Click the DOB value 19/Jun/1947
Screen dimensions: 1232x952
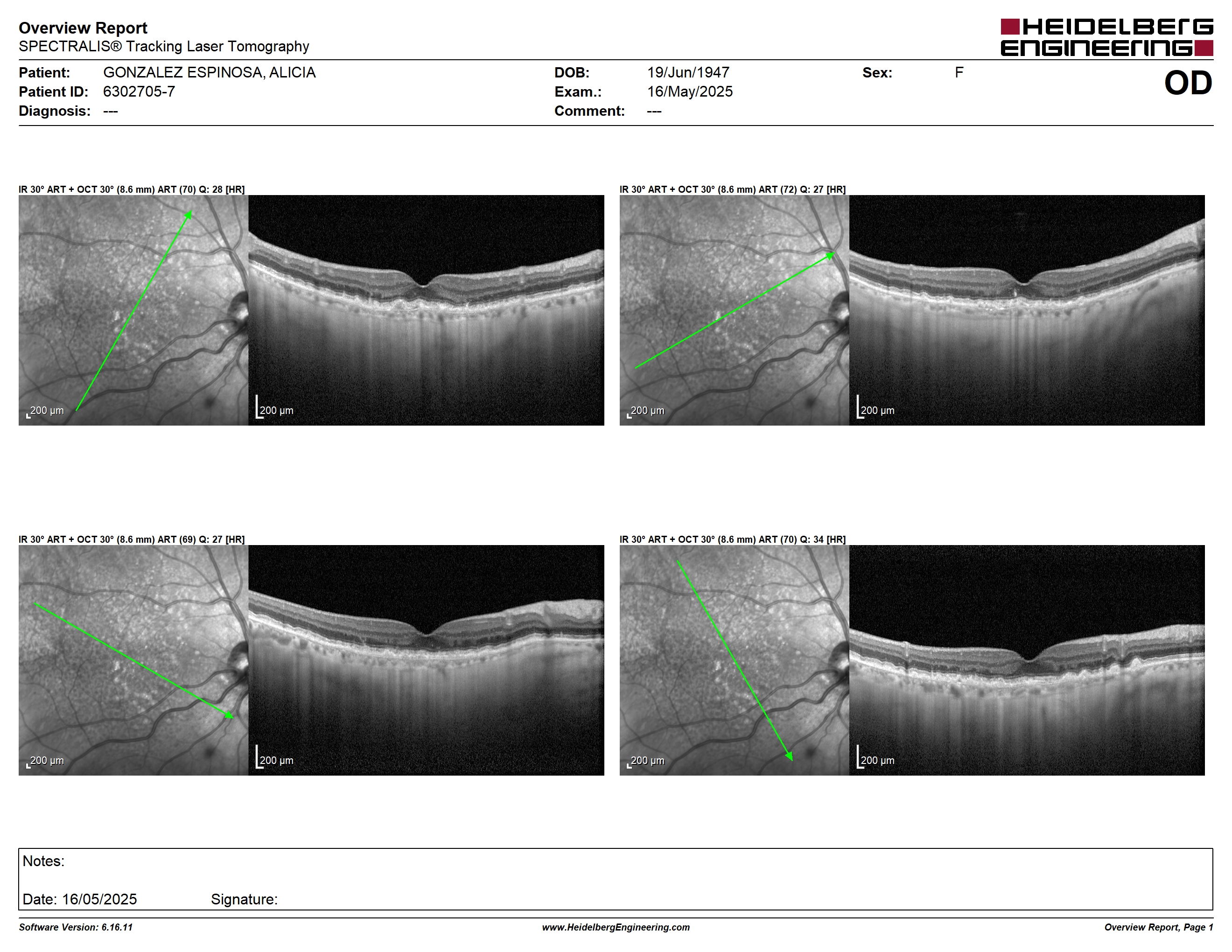pyautogui.click(x=688, y=73)
